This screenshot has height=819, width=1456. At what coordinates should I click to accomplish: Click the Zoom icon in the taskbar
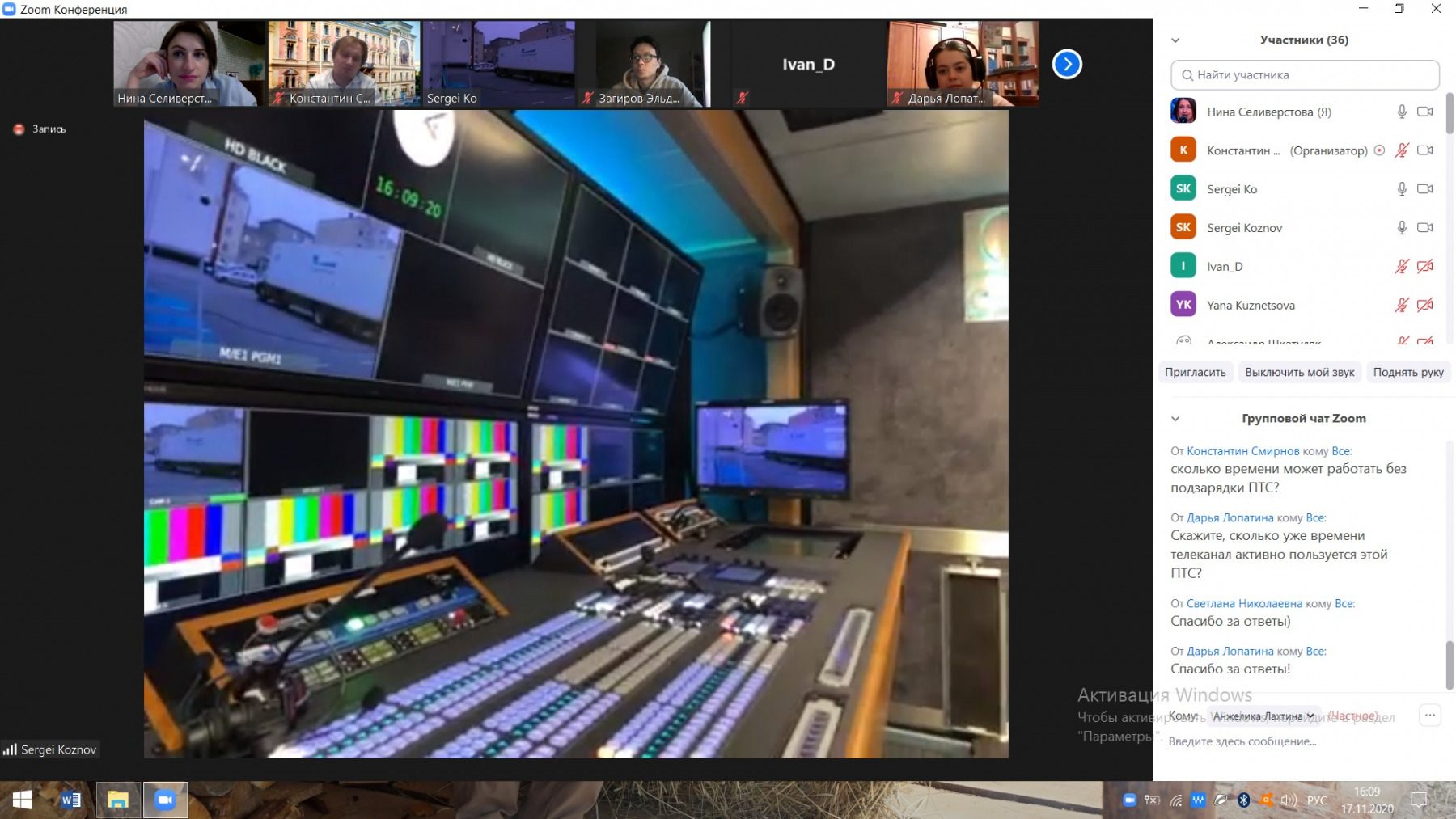165,800
